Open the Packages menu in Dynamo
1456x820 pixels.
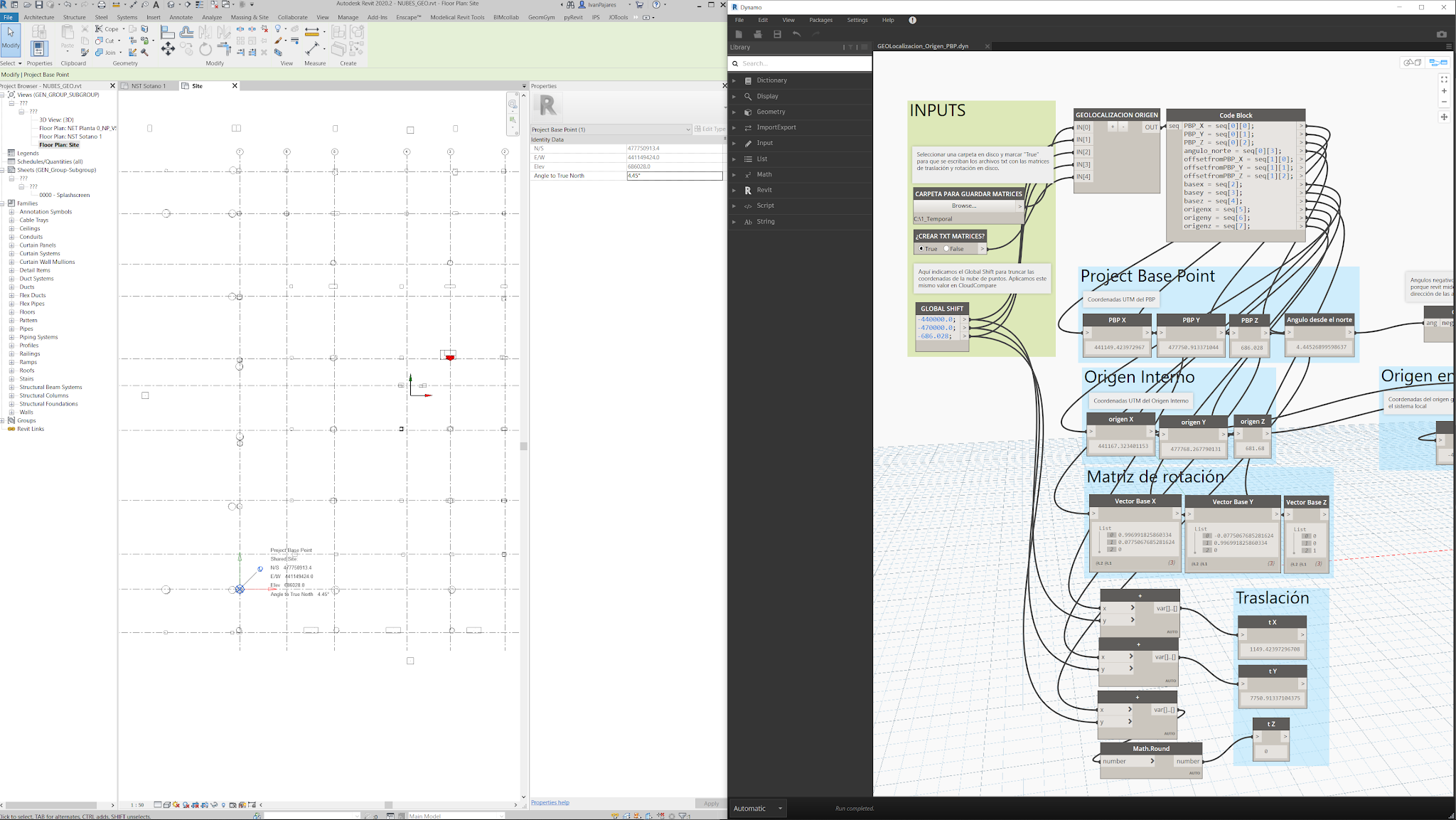coord(821,20)
